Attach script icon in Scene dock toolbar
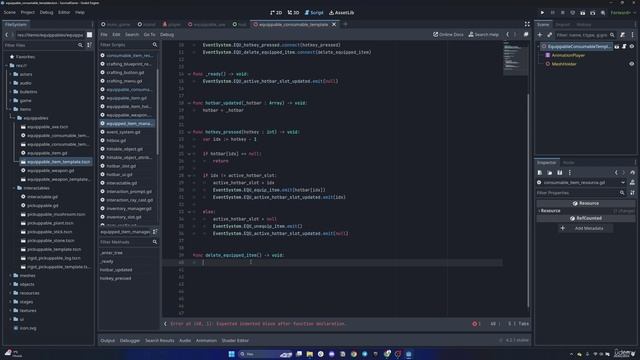 click(622, 35)
